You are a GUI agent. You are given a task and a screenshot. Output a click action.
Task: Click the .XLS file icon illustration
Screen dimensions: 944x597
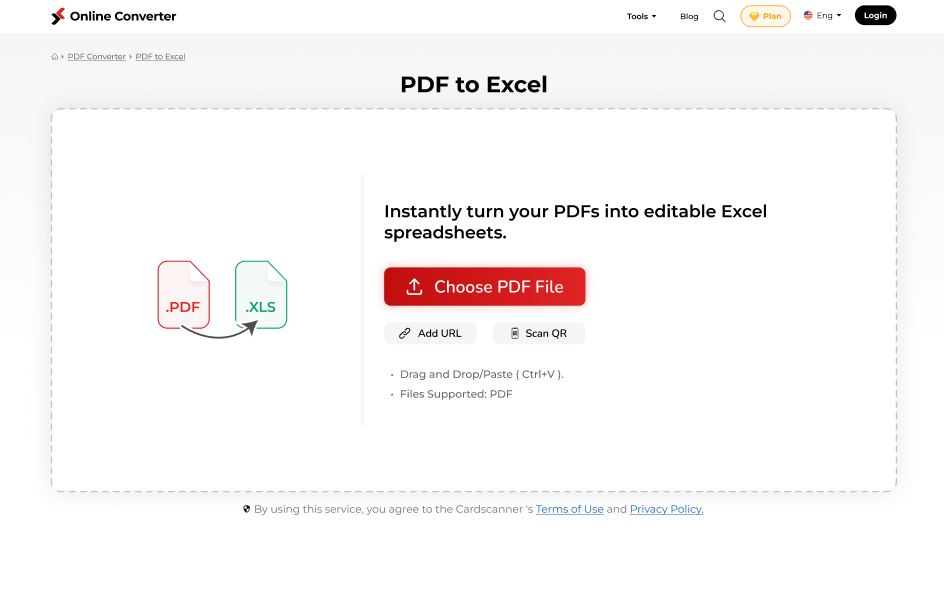pos(261,295)
